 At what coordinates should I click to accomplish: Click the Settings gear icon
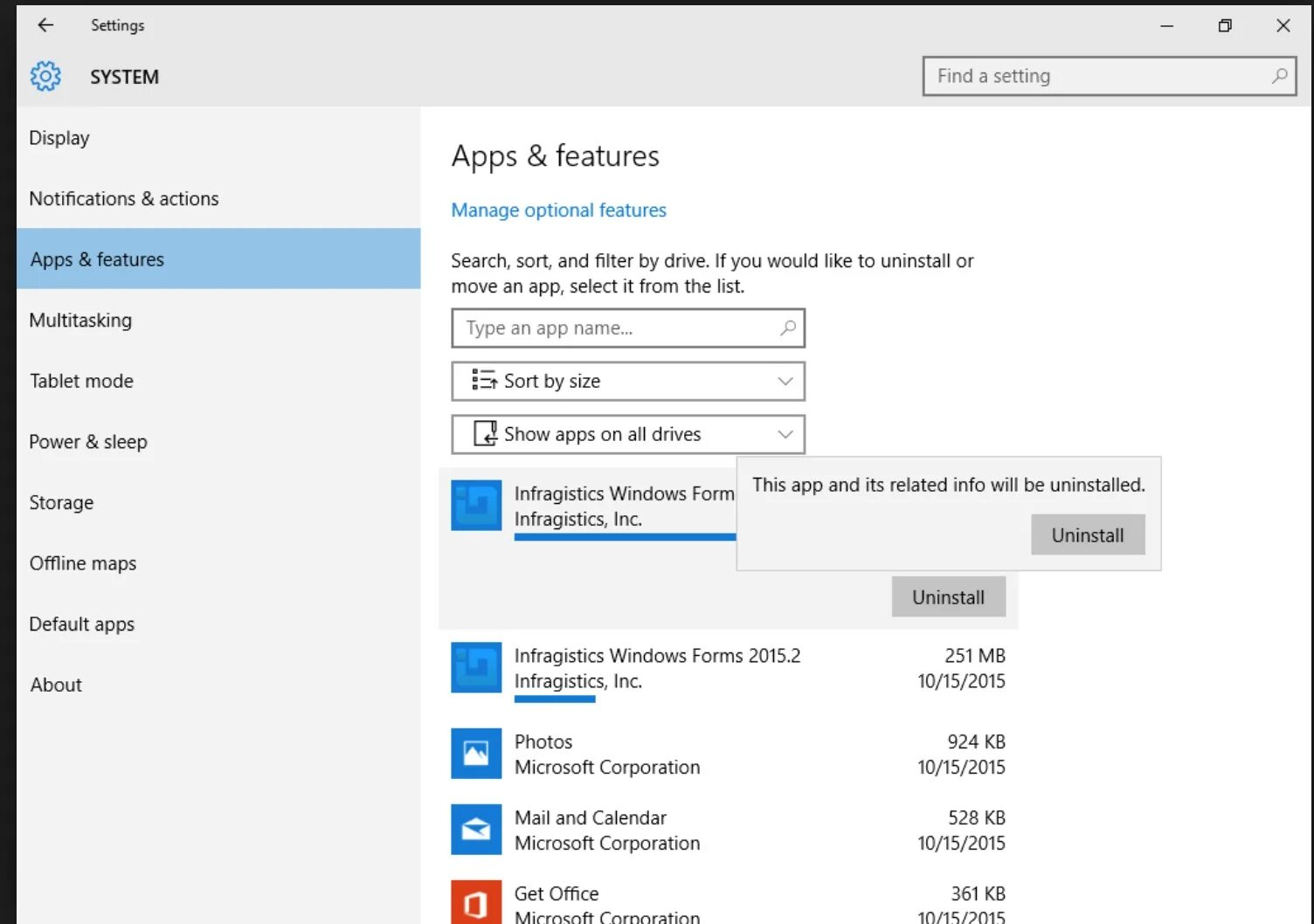45,77
